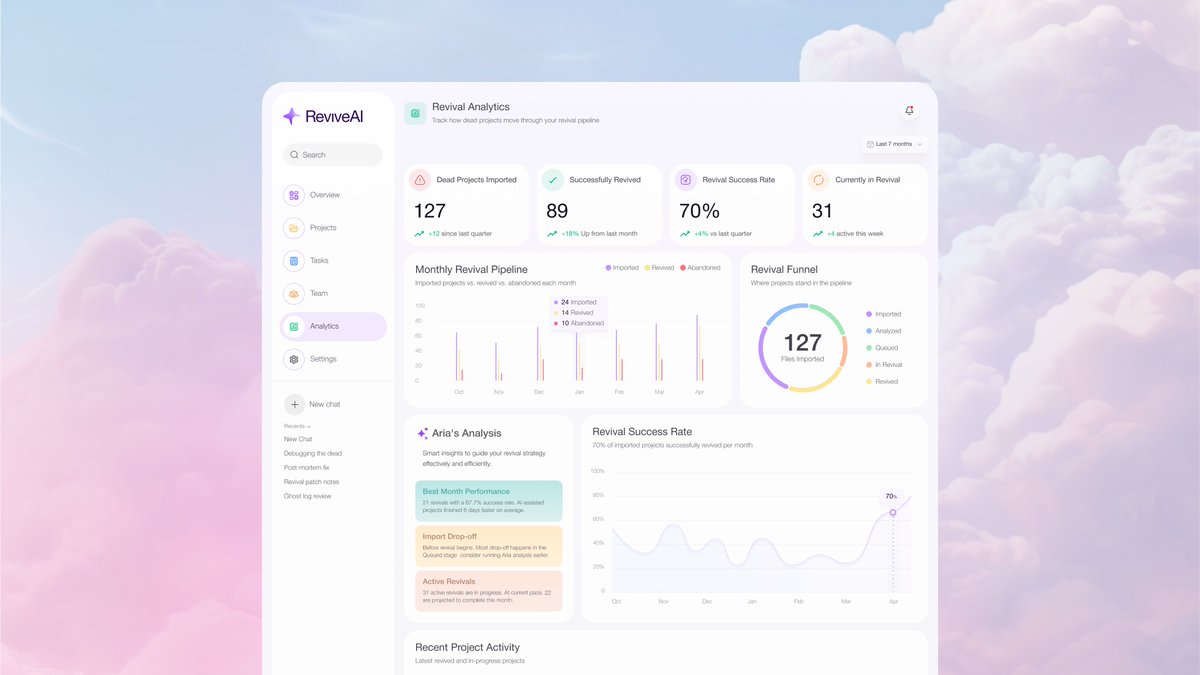The width and height of the screenshot is (1200, 675).
Task: Open the Import Drop-off insight card
Action: tap(489, 546)
